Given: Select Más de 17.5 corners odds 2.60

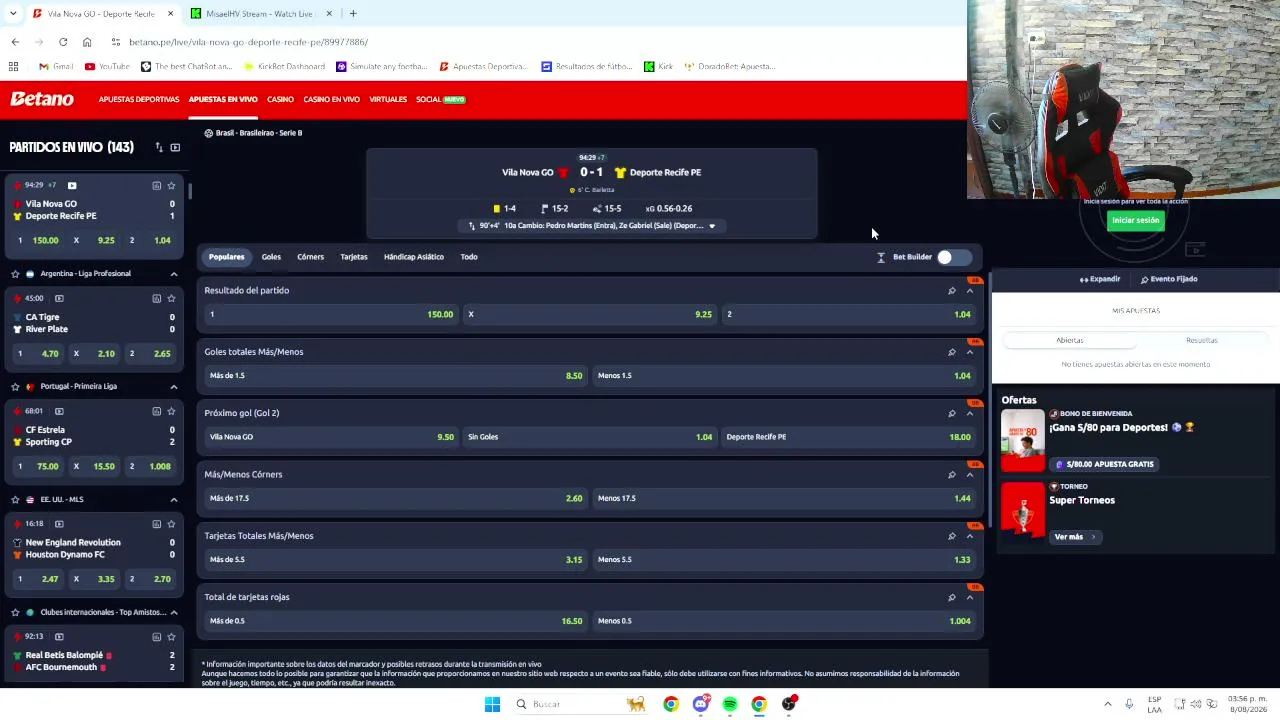Looking at the screenshot, I should click(x=395, y=498).
